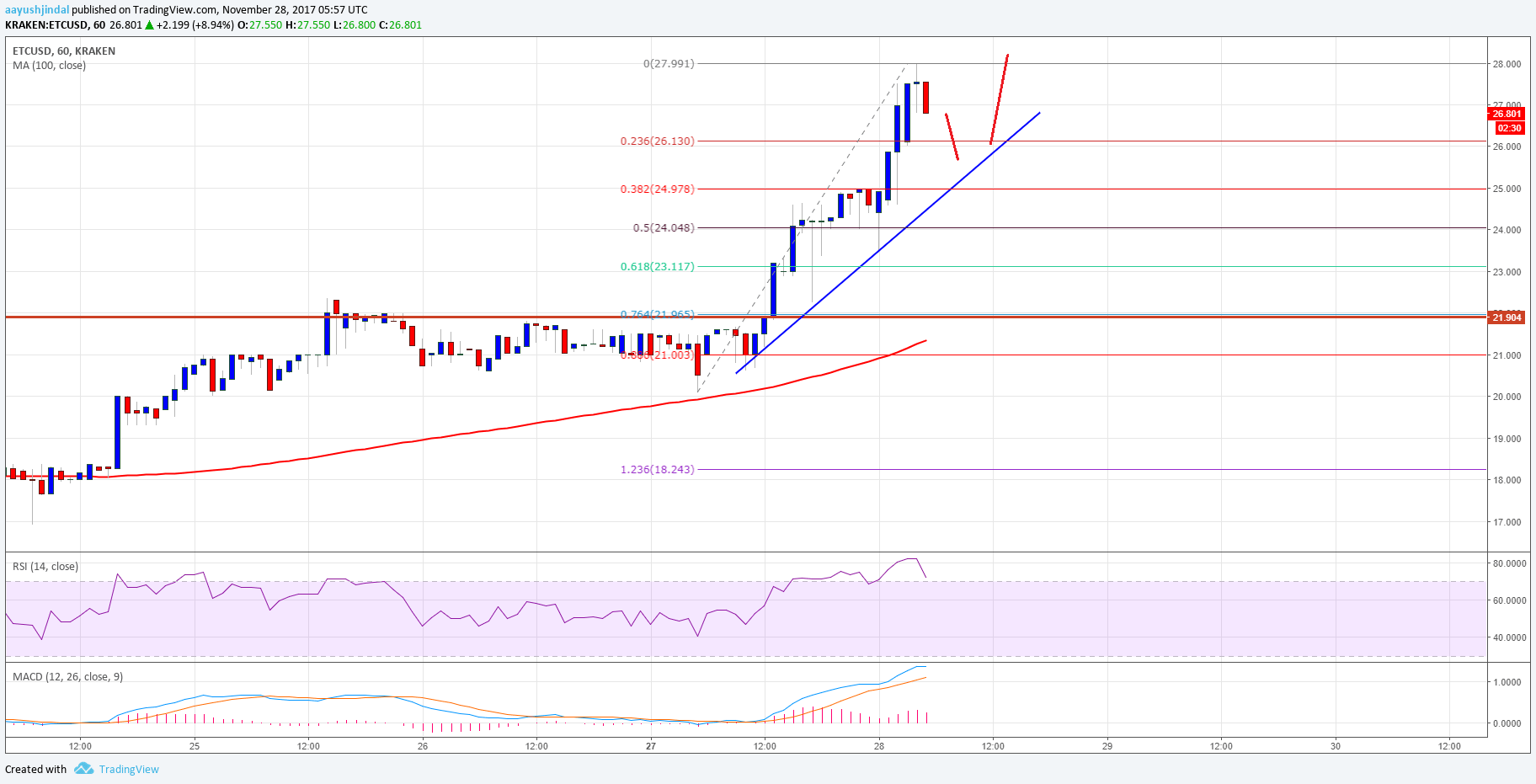Image resolution: width=1536 pixels, height=784 pixels.
Task: Click the 0.0000 MACD axis label
Action: (x=1507, y=723)
